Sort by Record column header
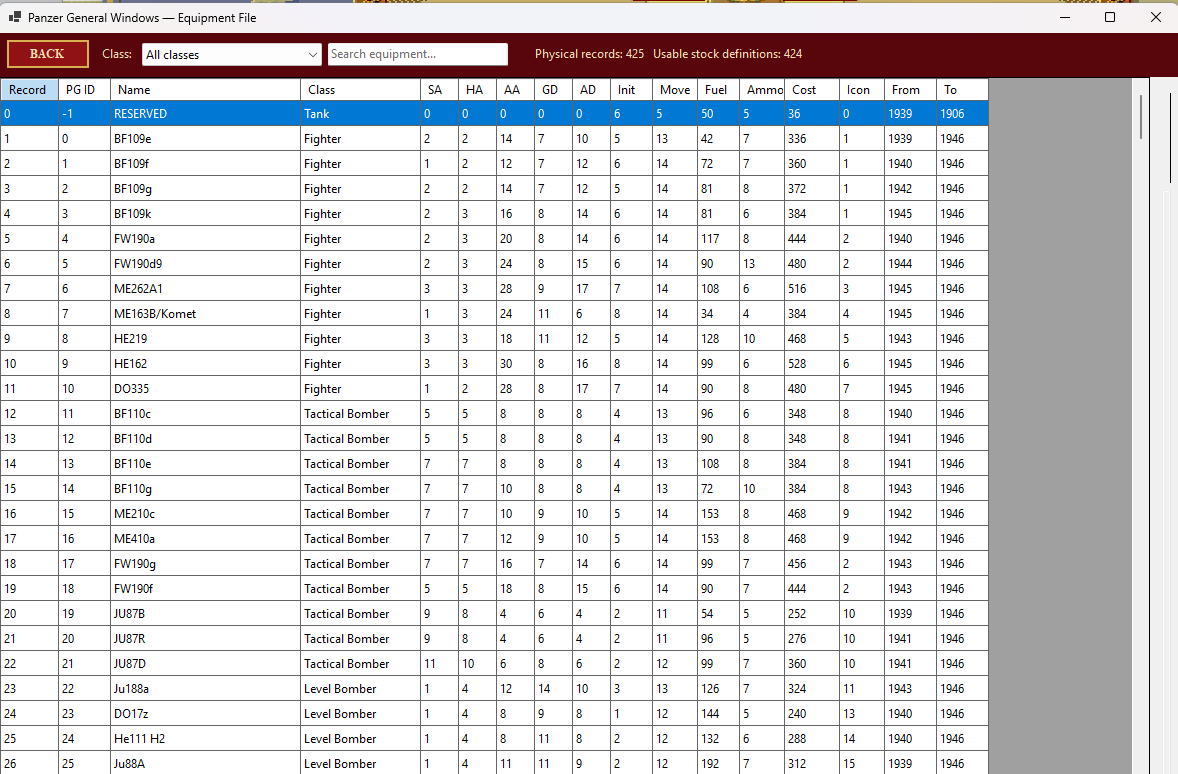This screenshot has height=774, width=1178. 29,89
